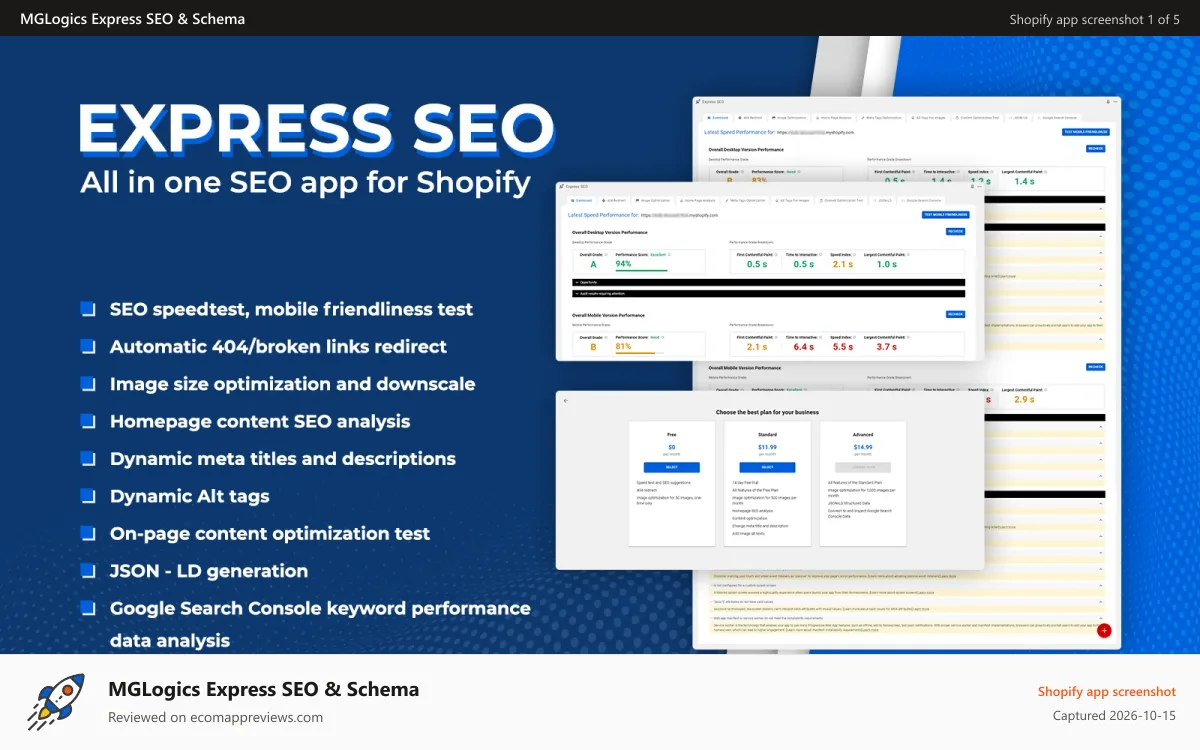Click info icon beside desktop Performance Score Excellent
Image resolution: width=1200 pixels, height=750 pixels.
[669, 255]
